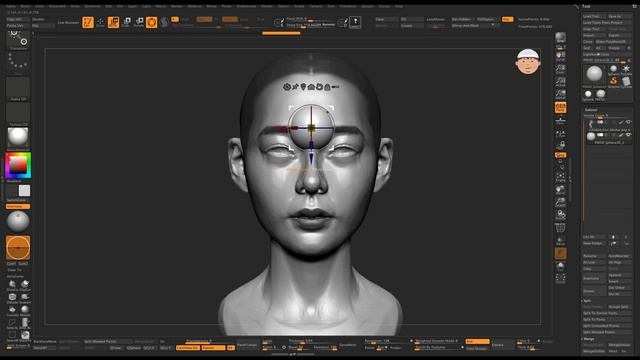Click the Frame mesh icon
Image resolution: width=640 pixels, height=360 pixels.
point(560,178)
